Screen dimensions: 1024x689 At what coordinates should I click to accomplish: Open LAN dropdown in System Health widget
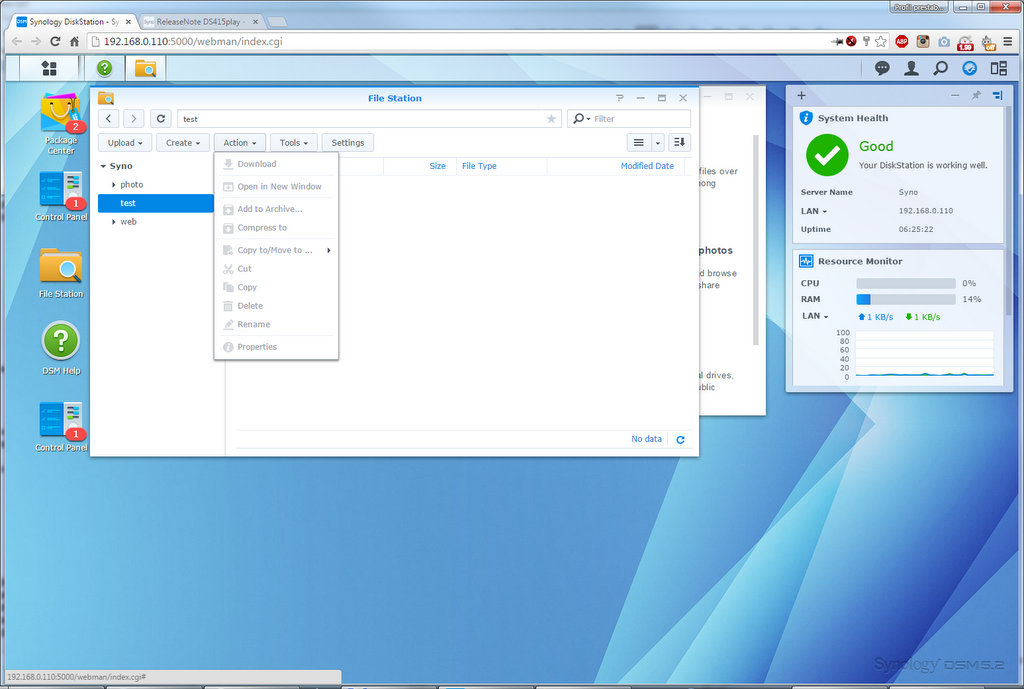tap(814, 212)
